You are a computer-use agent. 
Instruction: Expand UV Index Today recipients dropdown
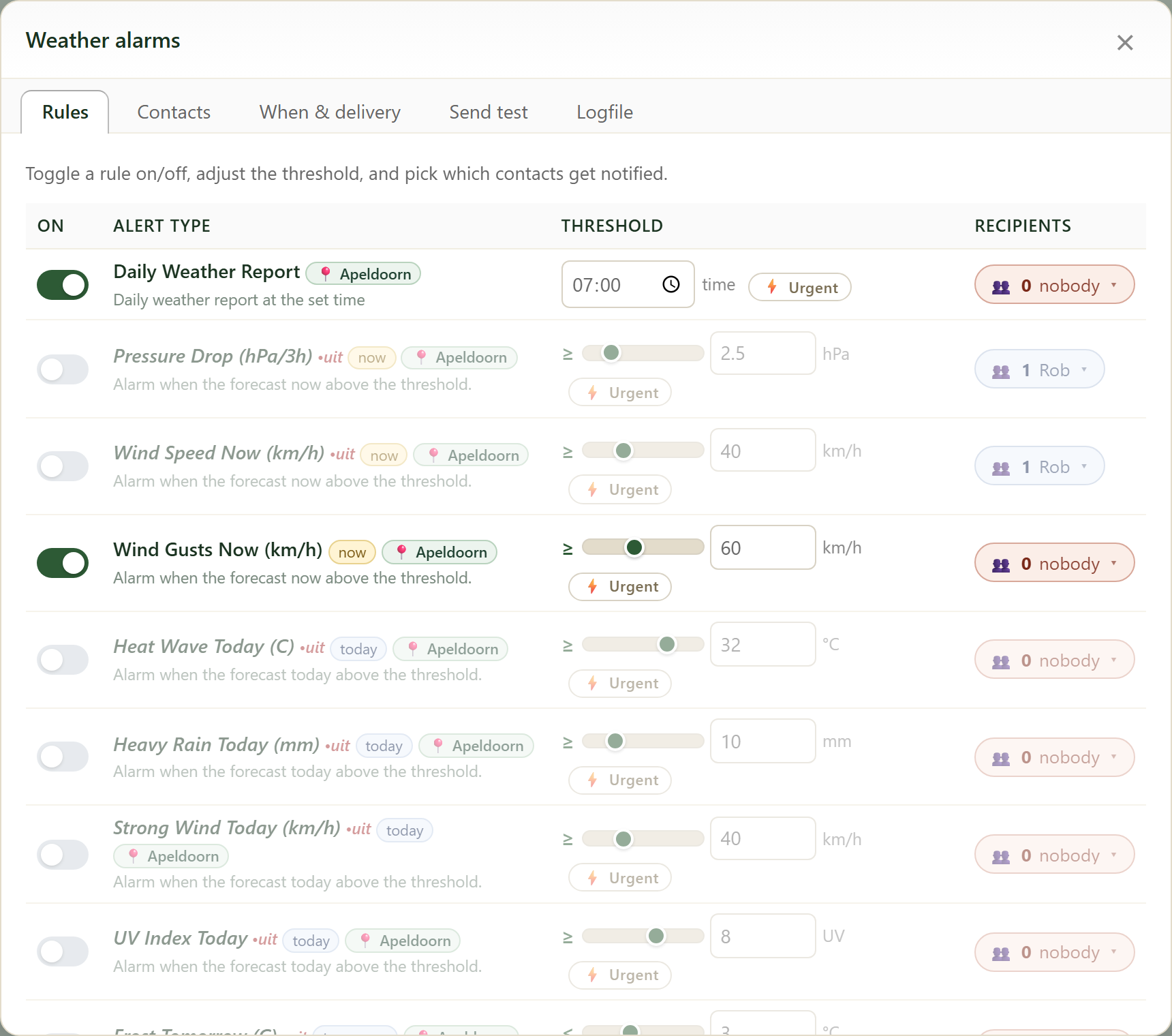(x=1054, y=951)
